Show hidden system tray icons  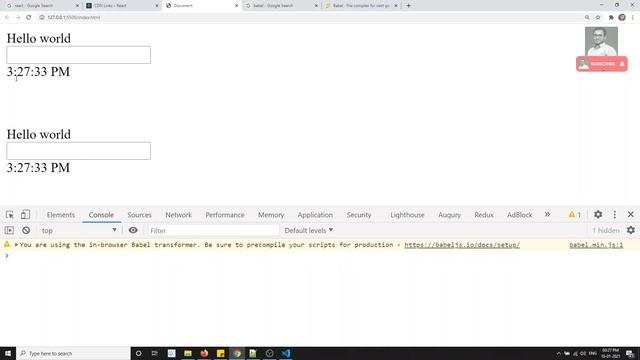[558, 353]
